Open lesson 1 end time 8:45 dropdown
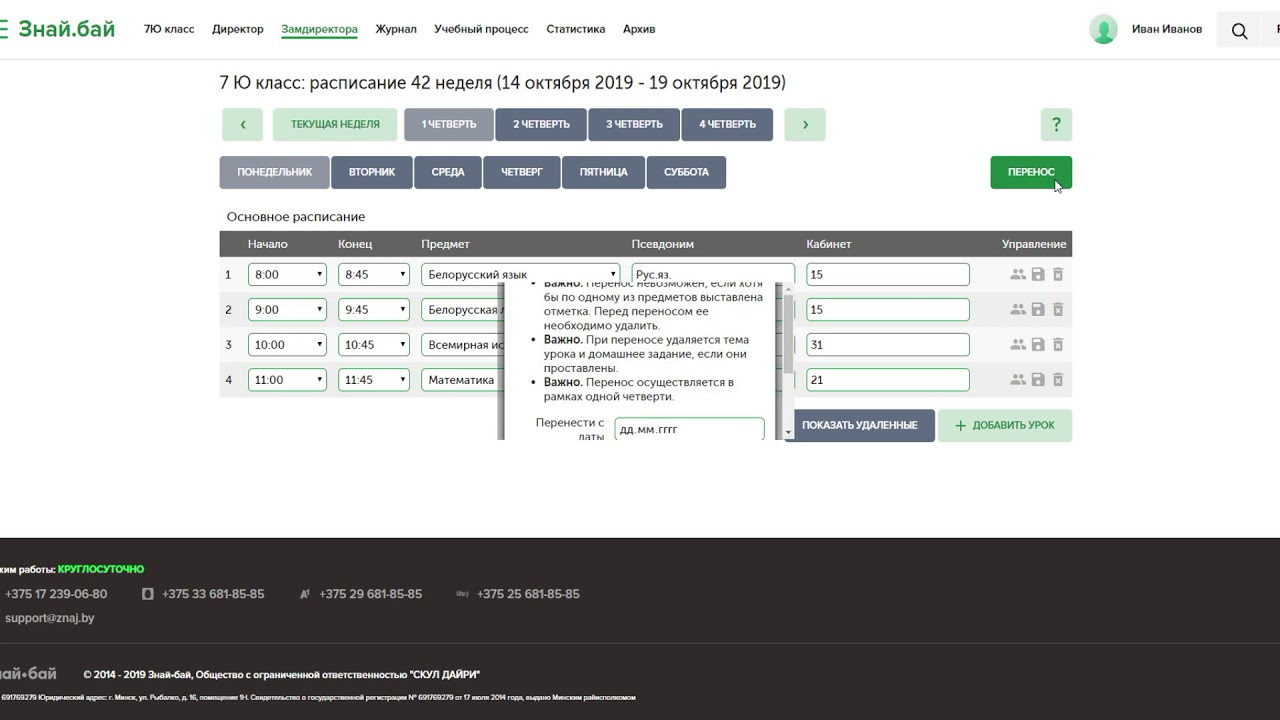Viewport: 1280px width, 720px height. pos(374,274)
